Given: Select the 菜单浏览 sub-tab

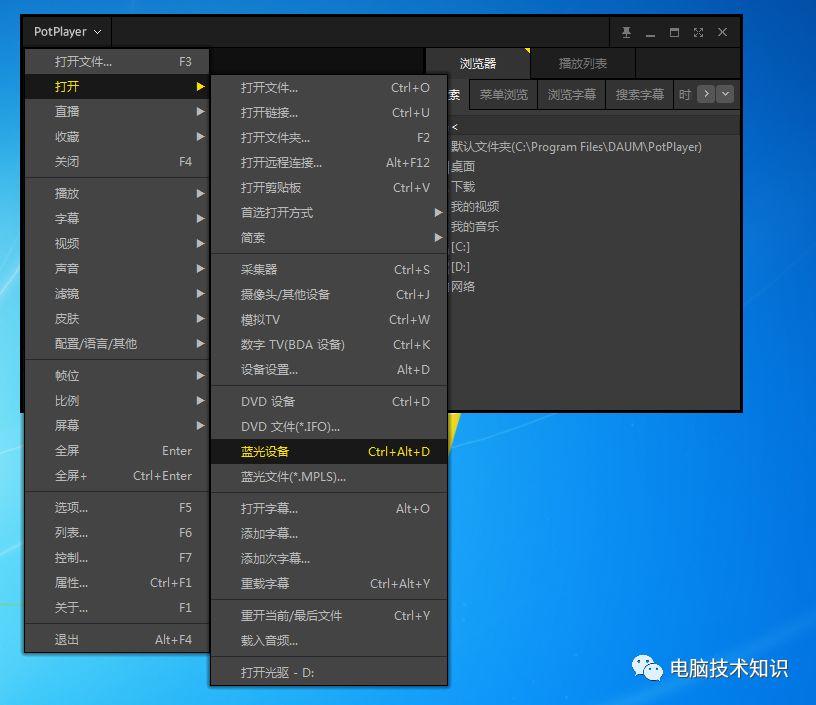Looking at the screenshot, I should pyautogui.click(x=503, y=95).
